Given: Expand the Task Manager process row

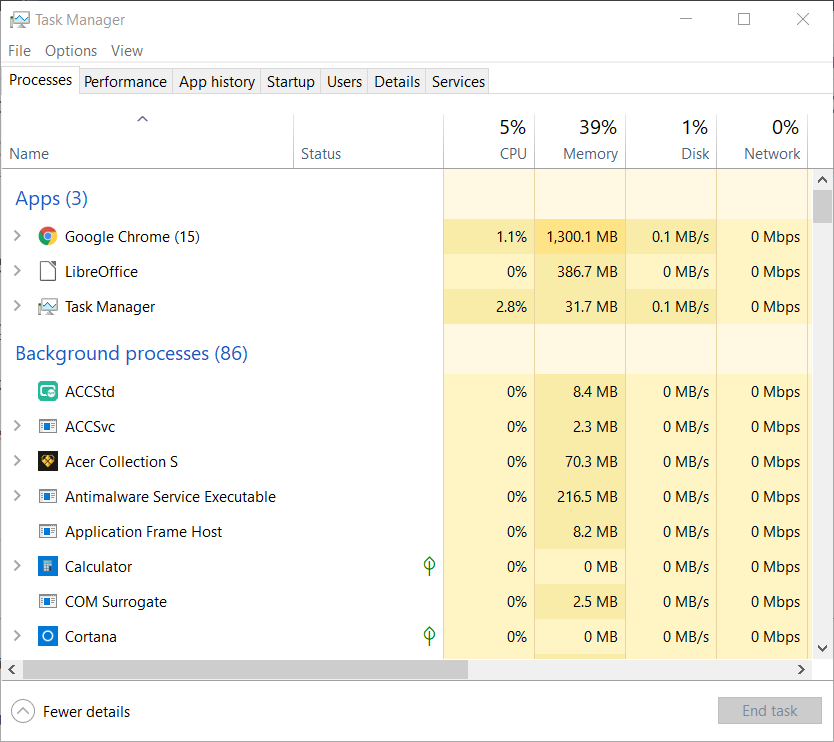Looking at the screenshot, I should (17, 306).
